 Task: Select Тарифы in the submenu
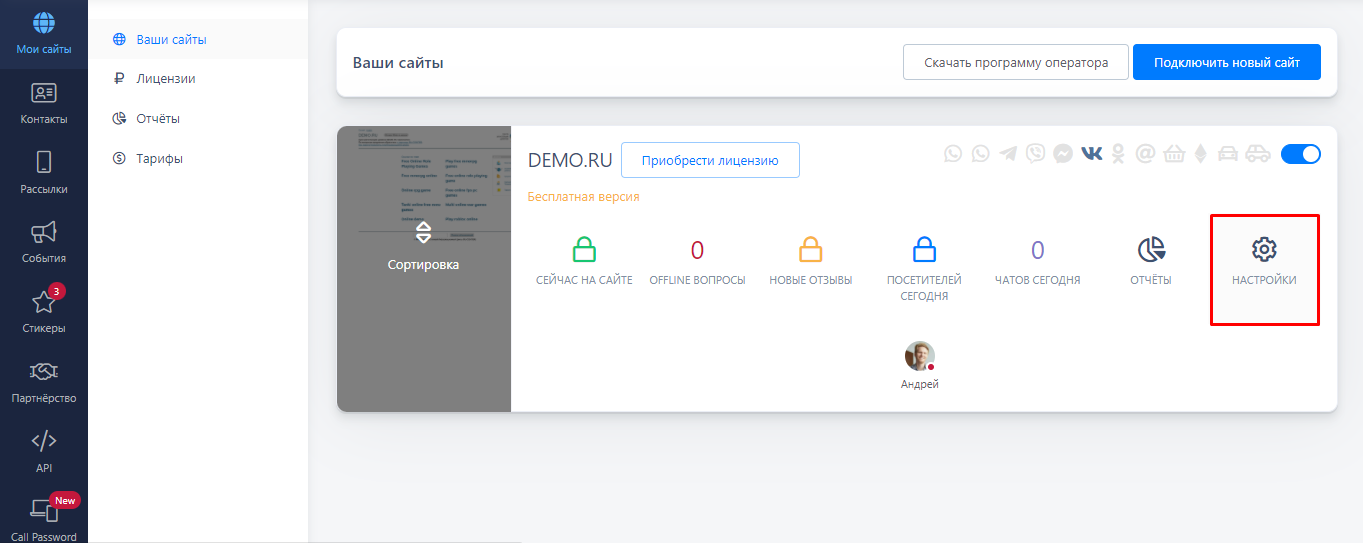tap(159, 158)
